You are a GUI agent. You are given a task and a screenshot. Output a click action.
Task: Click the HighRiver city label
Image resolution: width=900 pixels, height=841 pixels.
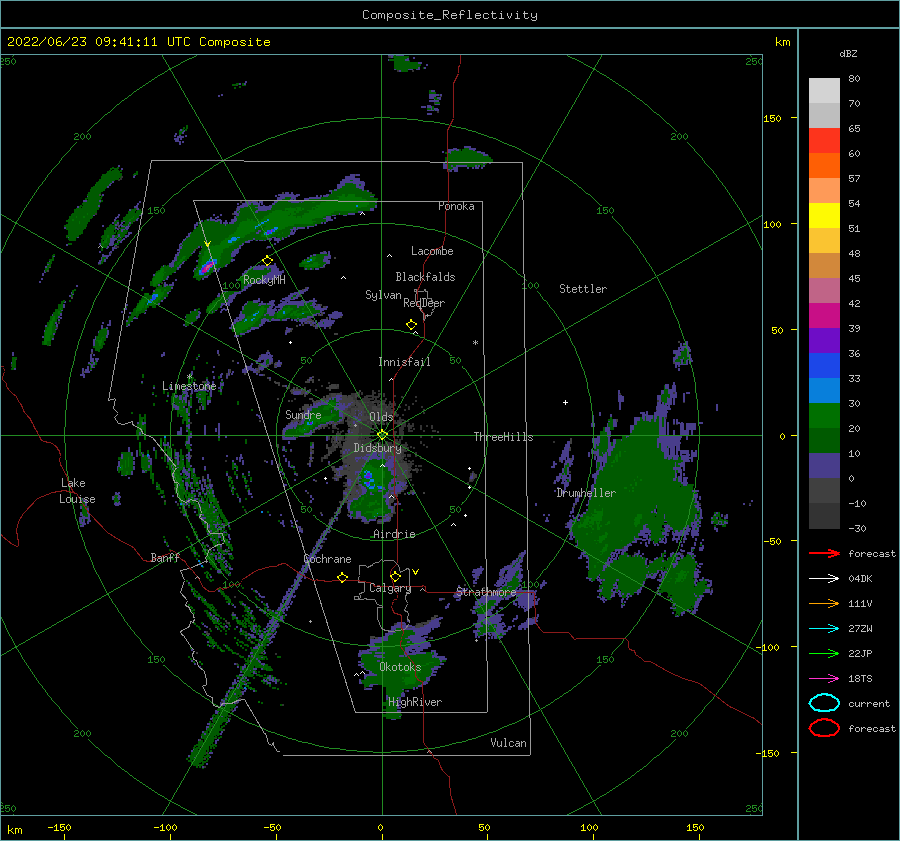[x=415, y=702]
